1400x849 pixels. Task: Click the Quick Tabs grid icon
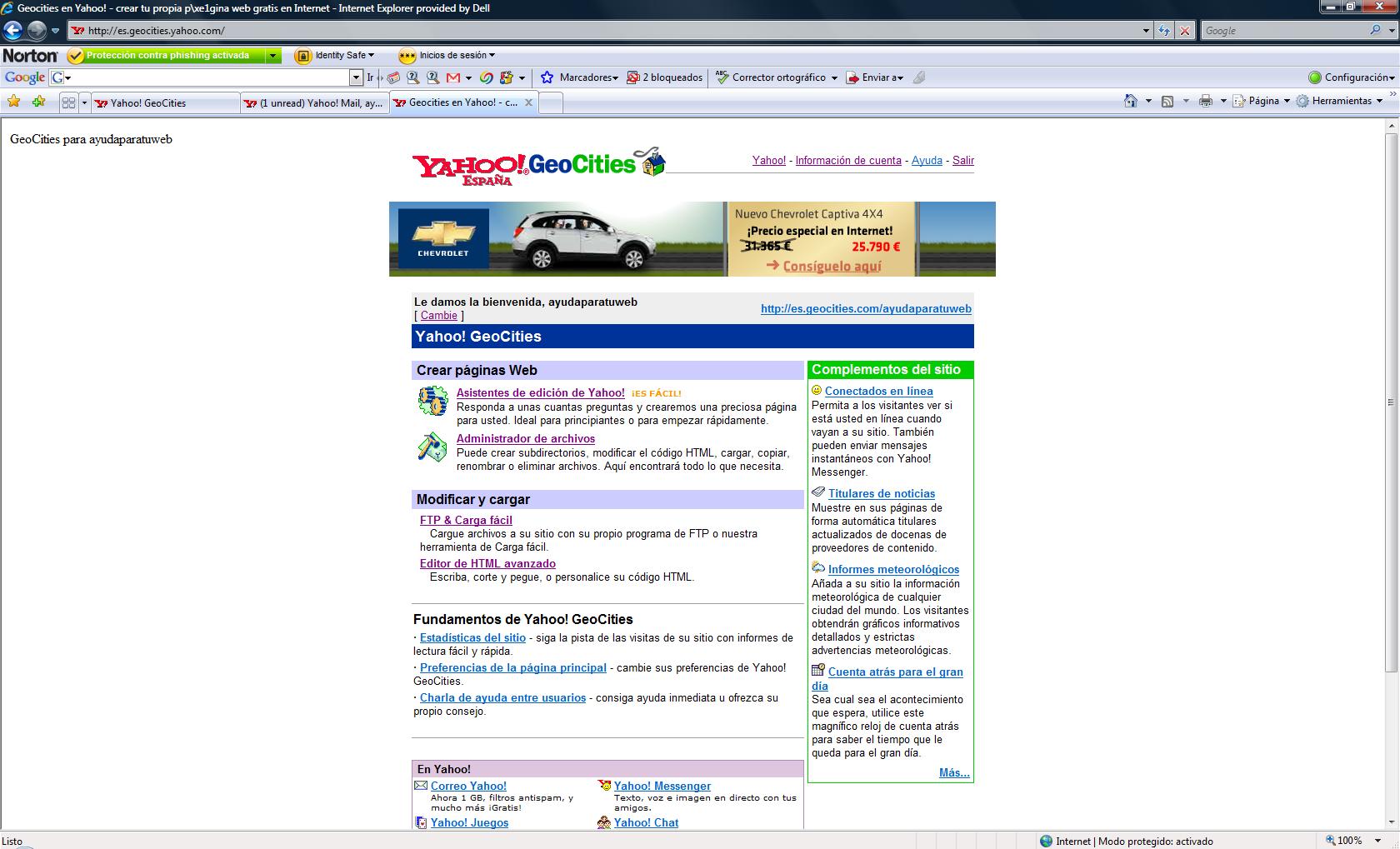pyautogui.click(x=68, y=102)
